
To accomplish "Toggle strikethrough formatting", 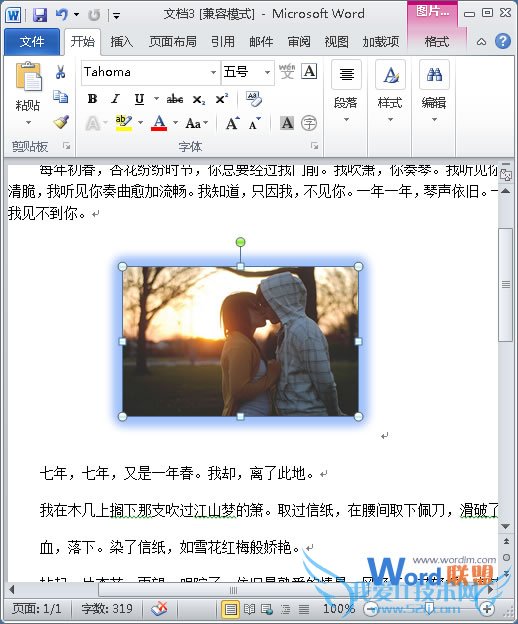I will 175,99.
